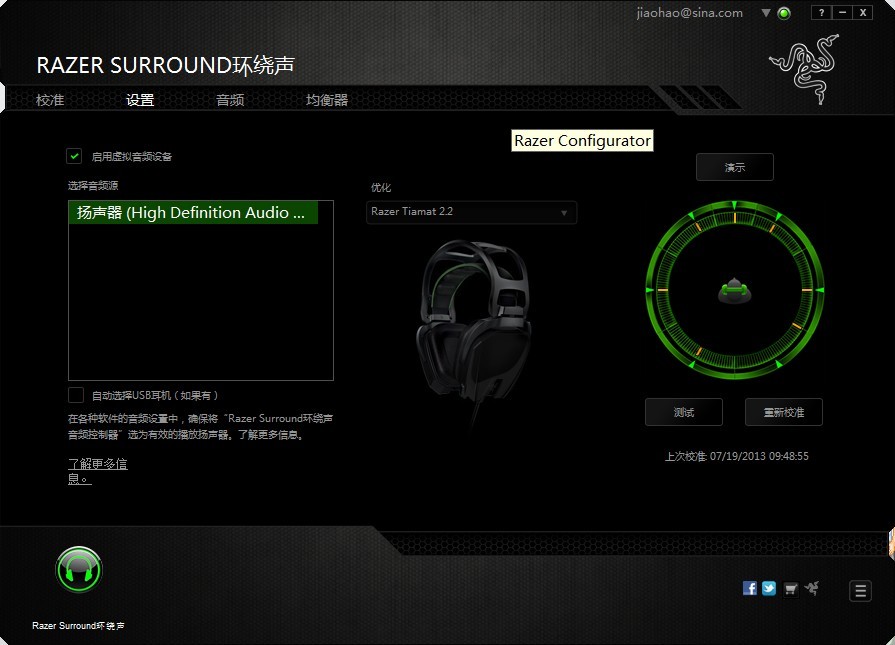Open the 了解更多信息 link
This screenshot has height=645, width=895.
tap(98, 471)
